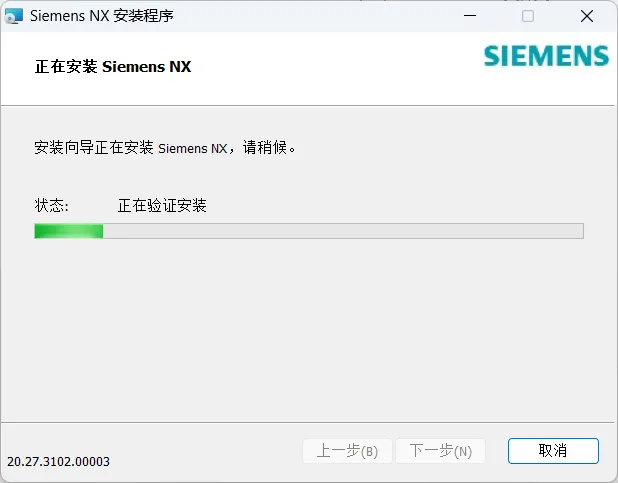Go back with the 上一步(B) button
The image size is (618, 483).
click(347, 451)
